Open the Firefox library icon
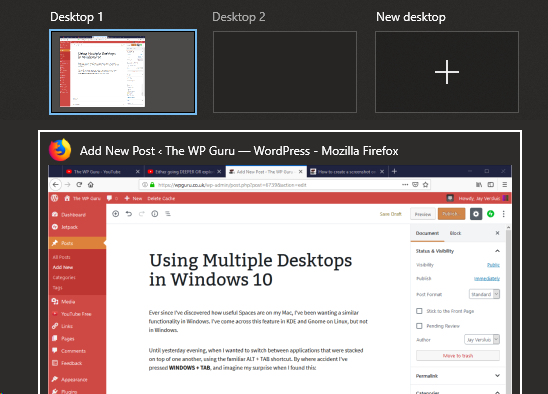548x394 pixels. point(479,185)
